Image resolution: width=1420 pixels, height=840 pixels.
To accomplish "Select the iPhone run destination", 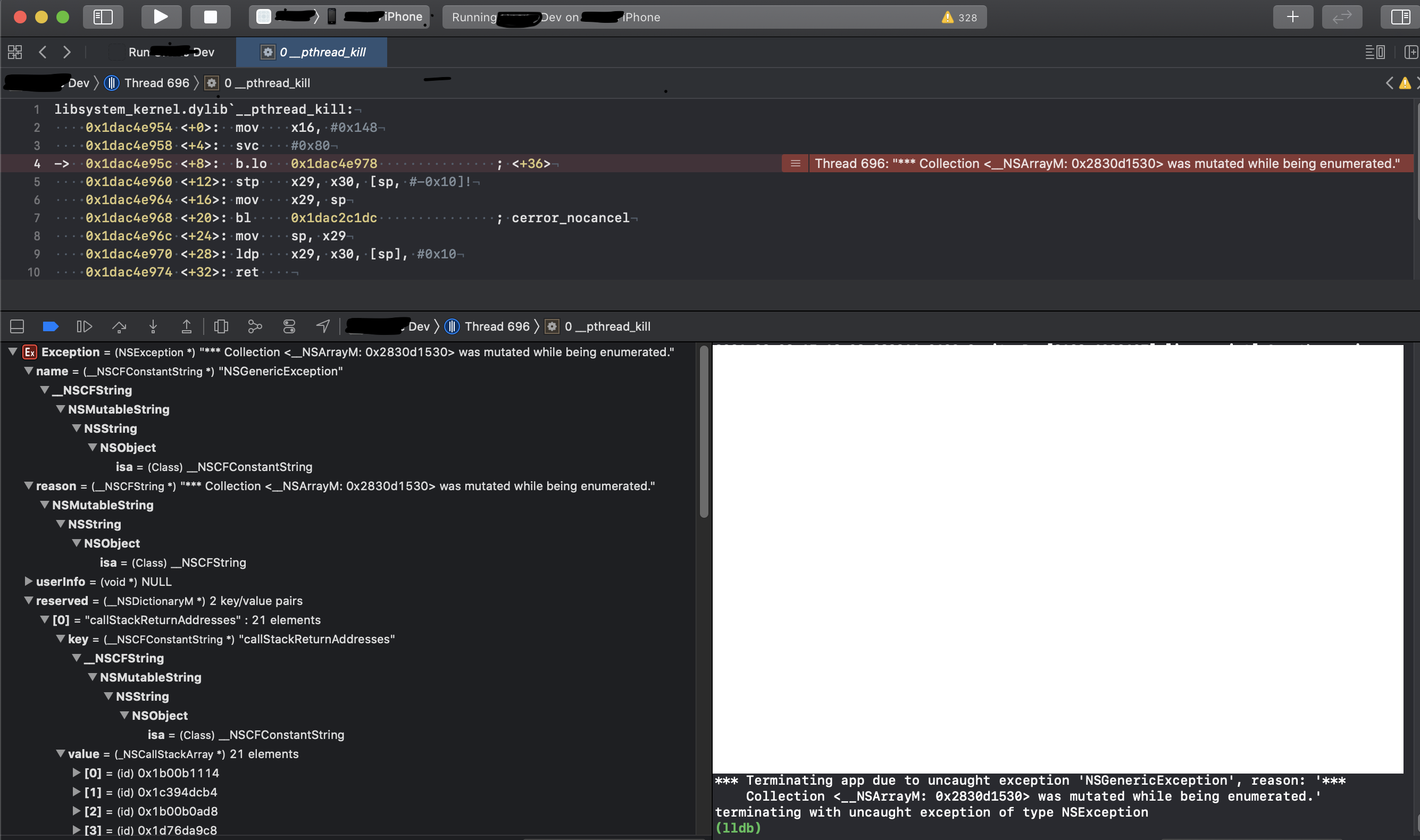I will 375,17.
